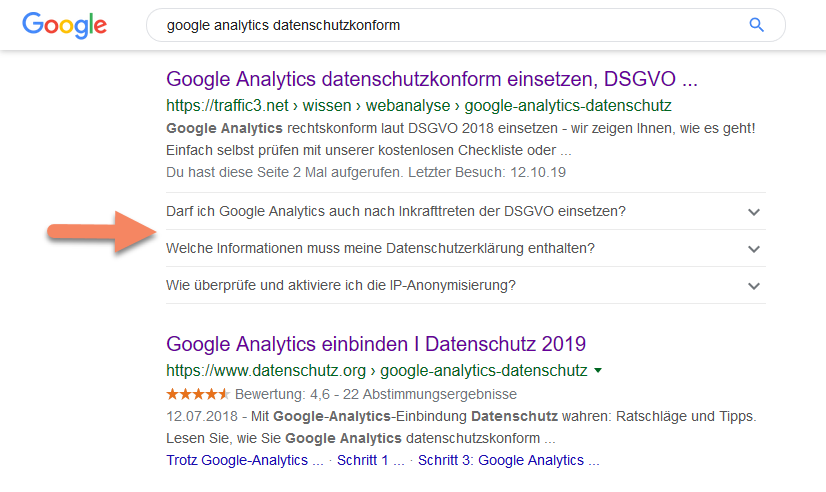Click the traffic3.net green URL breadcrumb
826x492 pixels.
418,105
